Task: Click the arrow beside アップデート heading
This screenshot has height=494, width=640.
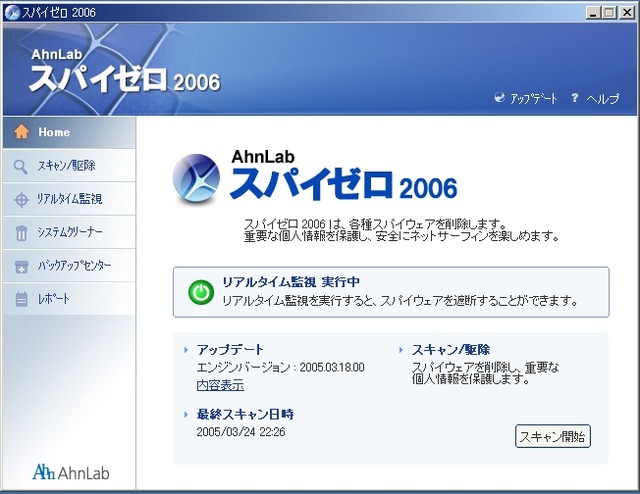Action: coord(186,350)
